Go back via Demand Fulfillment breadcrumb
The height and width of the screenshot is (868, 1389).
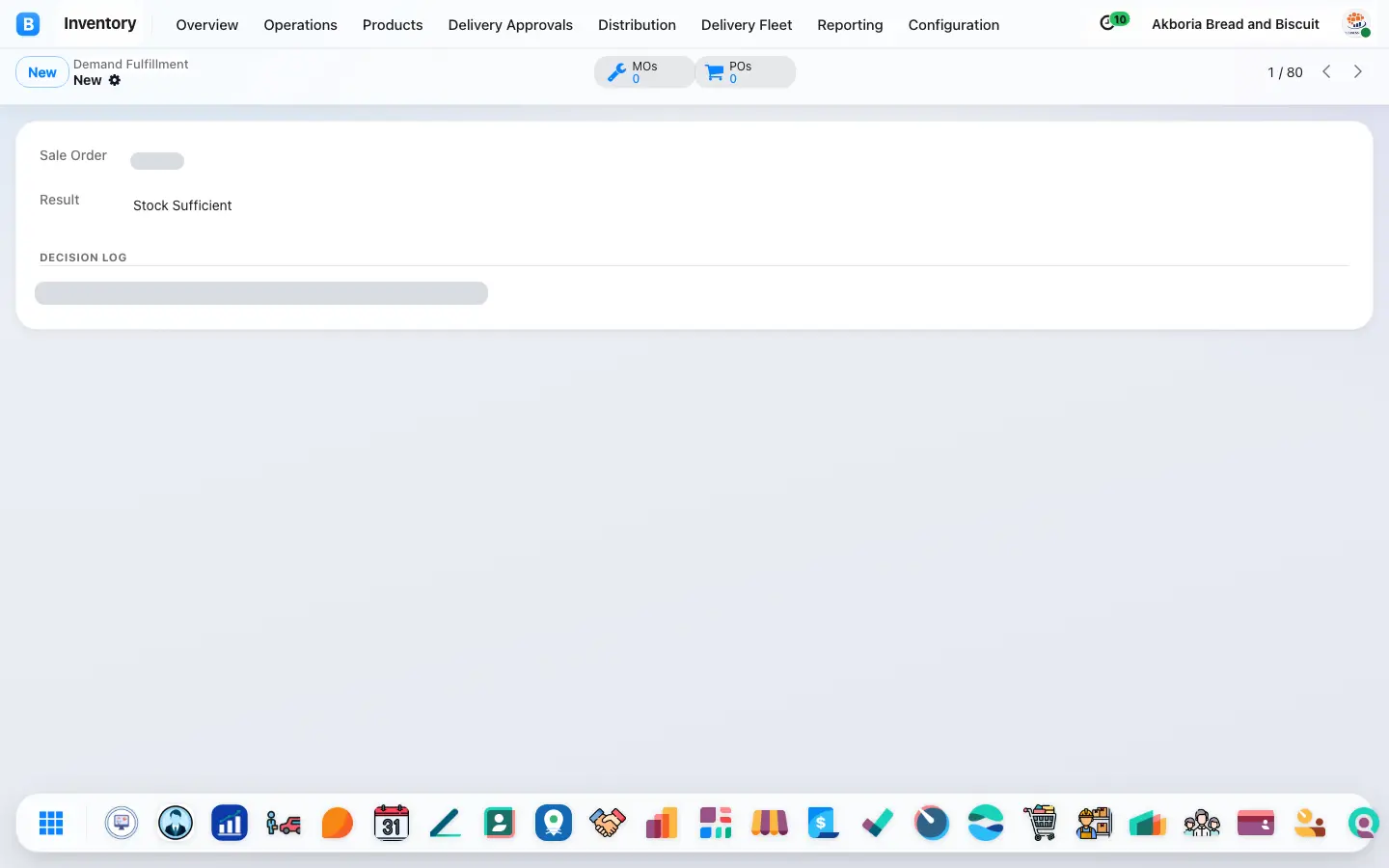click(x=131, y=64)
